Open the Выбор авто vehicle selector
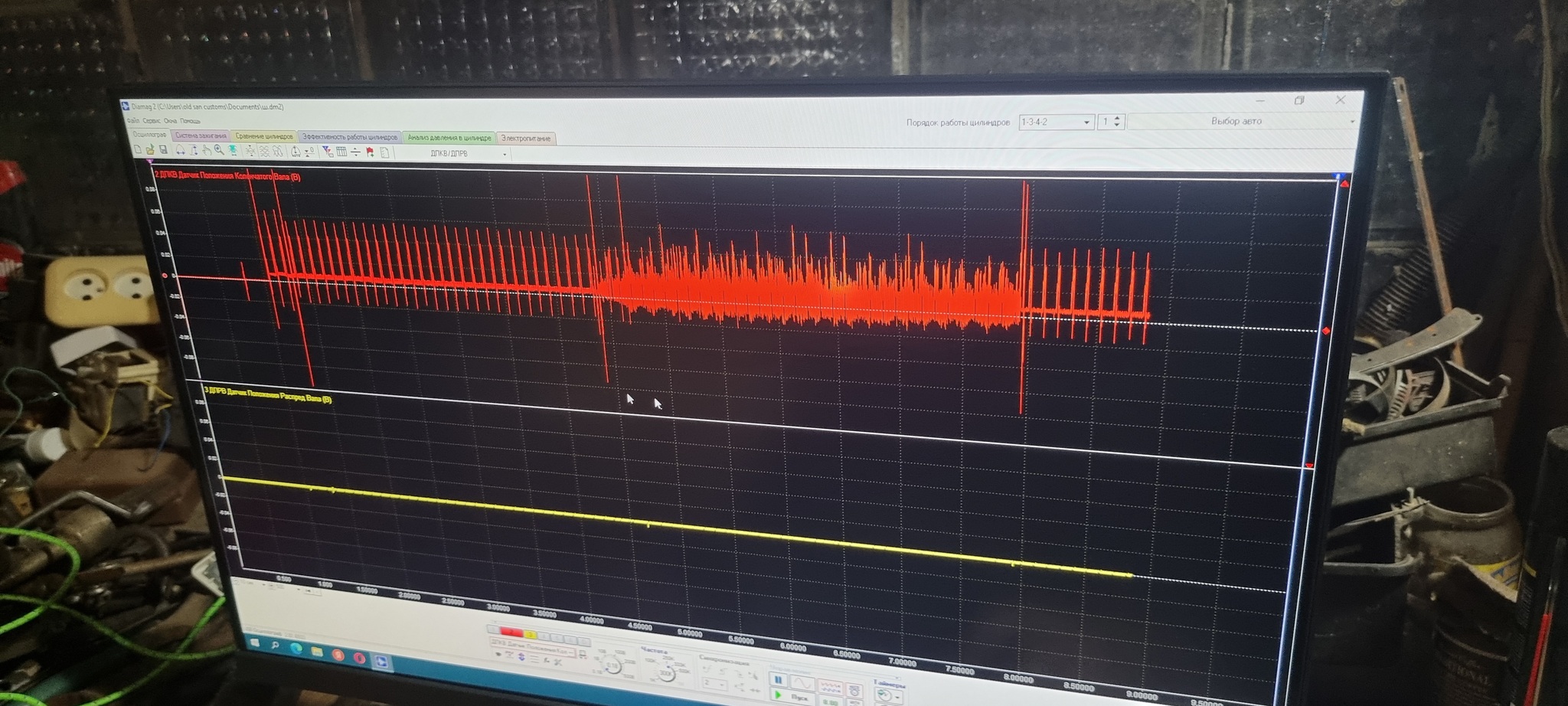Viewport: 1568px width, 706px height. click(1242, 121)
